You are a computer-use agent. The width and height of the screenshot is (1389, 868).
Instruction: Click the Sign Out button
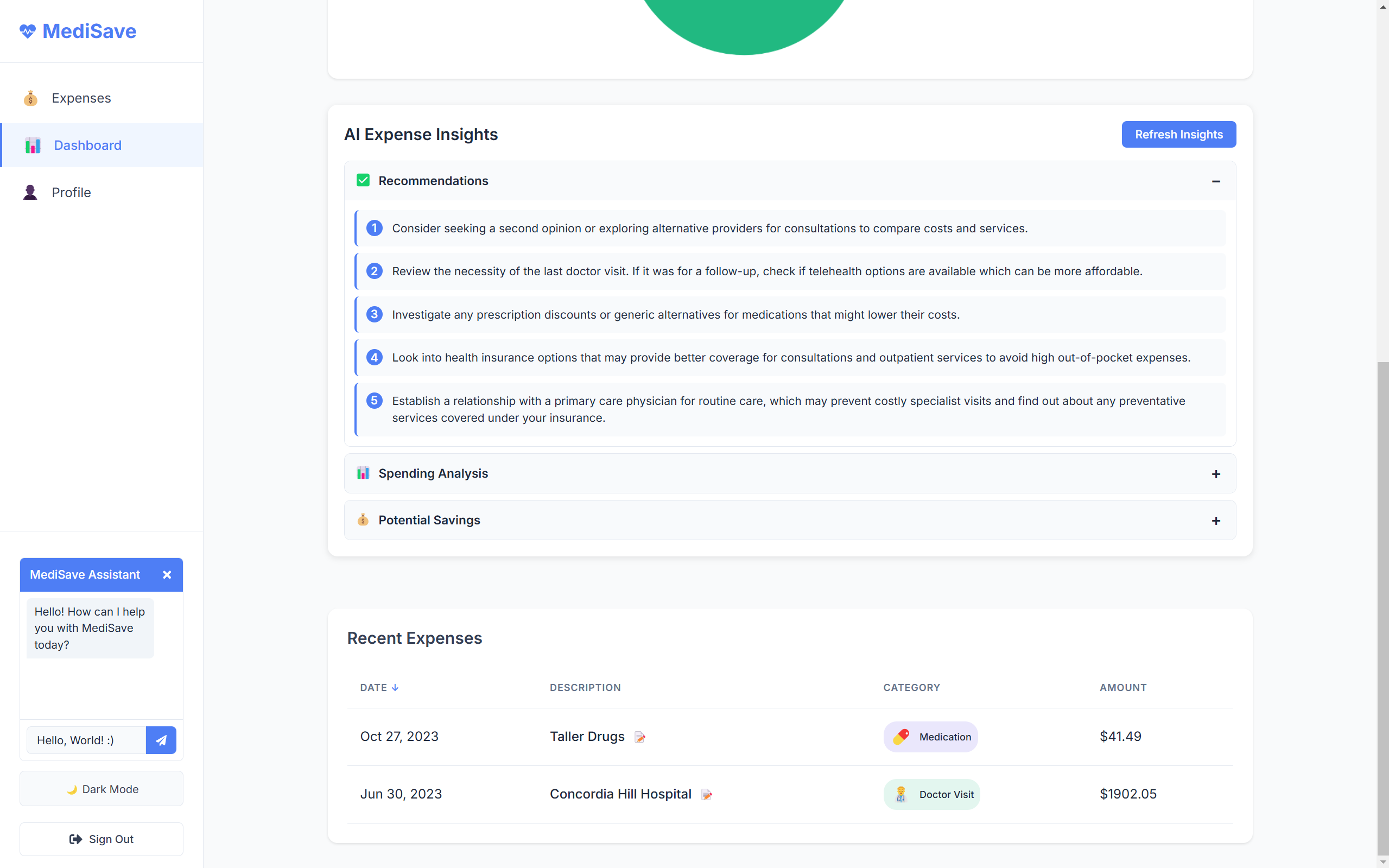click(x=102, y=839)
